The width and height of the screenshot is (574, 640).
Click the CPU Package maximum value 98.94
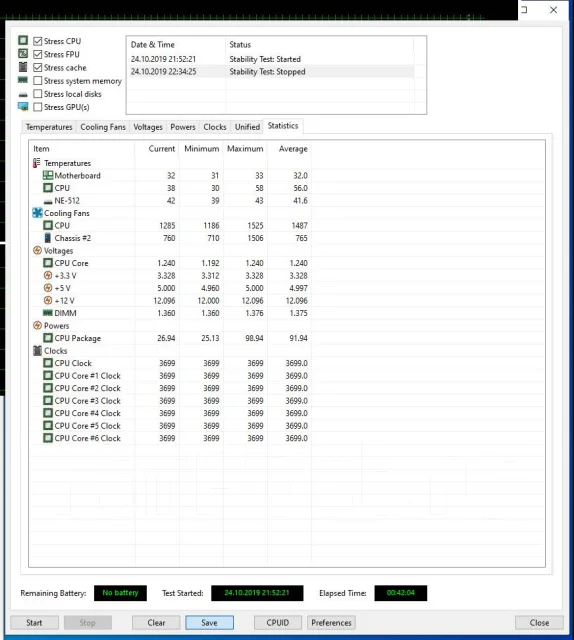point(254,338)
